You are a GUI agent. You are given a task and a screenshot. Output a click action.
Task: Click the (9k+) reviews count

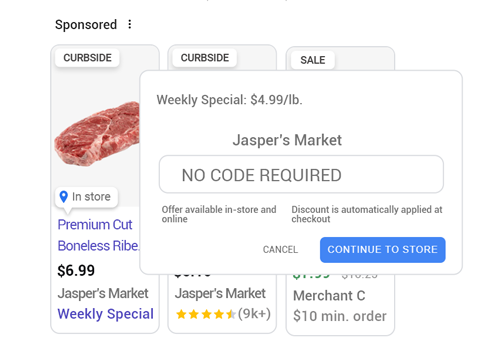[x=254, y=314]
